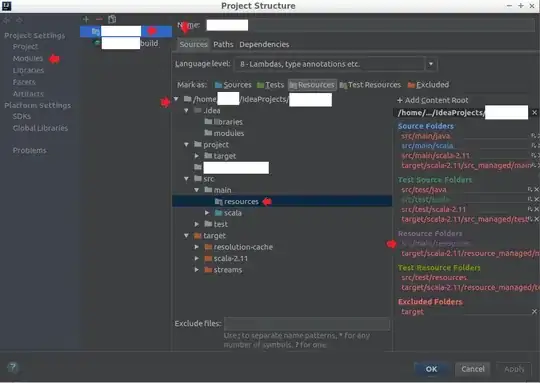Collapse the project folder node
Screen dimensions: 540x383
186,145
